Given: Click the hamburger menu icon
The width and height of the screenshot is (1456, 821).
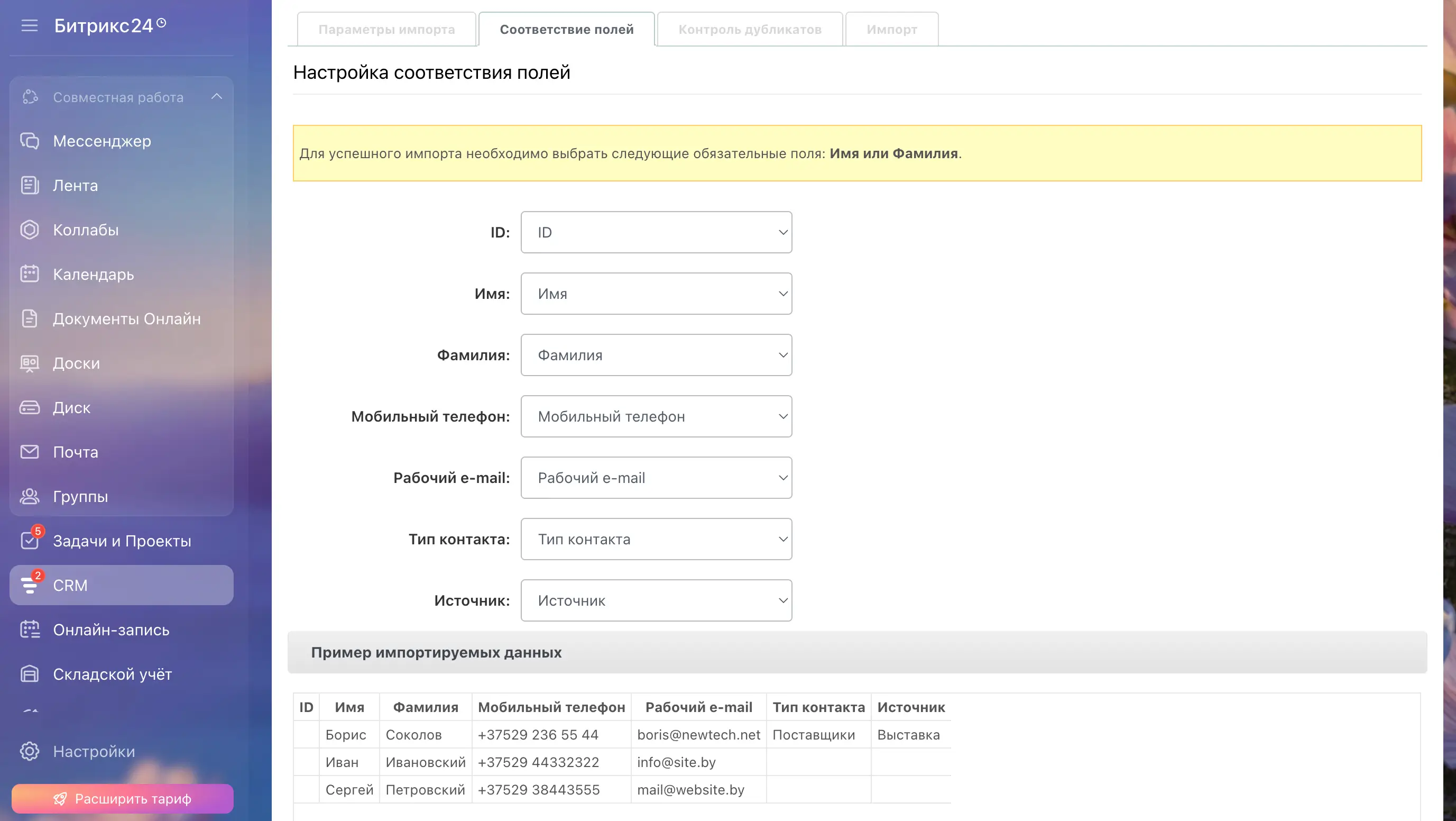Looking at the screenshot, I should point(30,25).
